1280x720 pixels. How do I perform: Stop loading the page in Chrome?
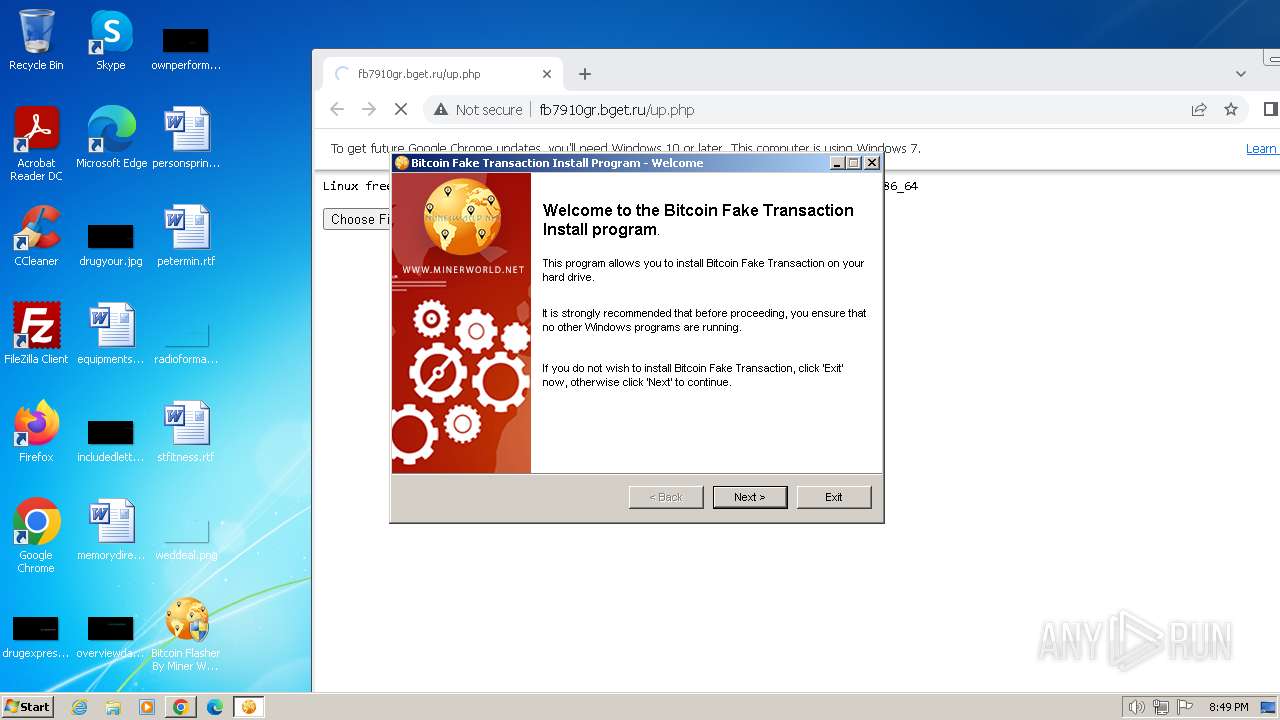(401, 110)
